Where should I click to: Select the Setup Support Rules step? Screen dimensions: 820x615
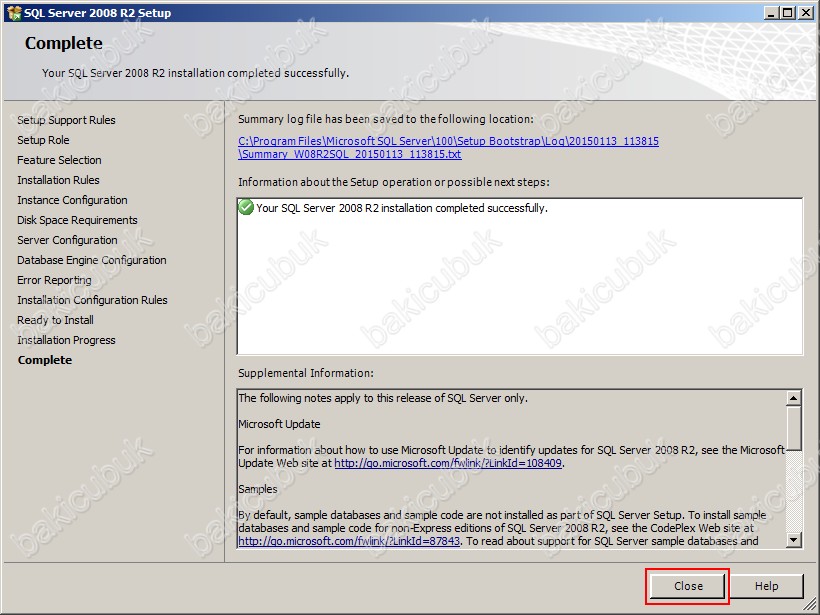click(x=66, y=120)
